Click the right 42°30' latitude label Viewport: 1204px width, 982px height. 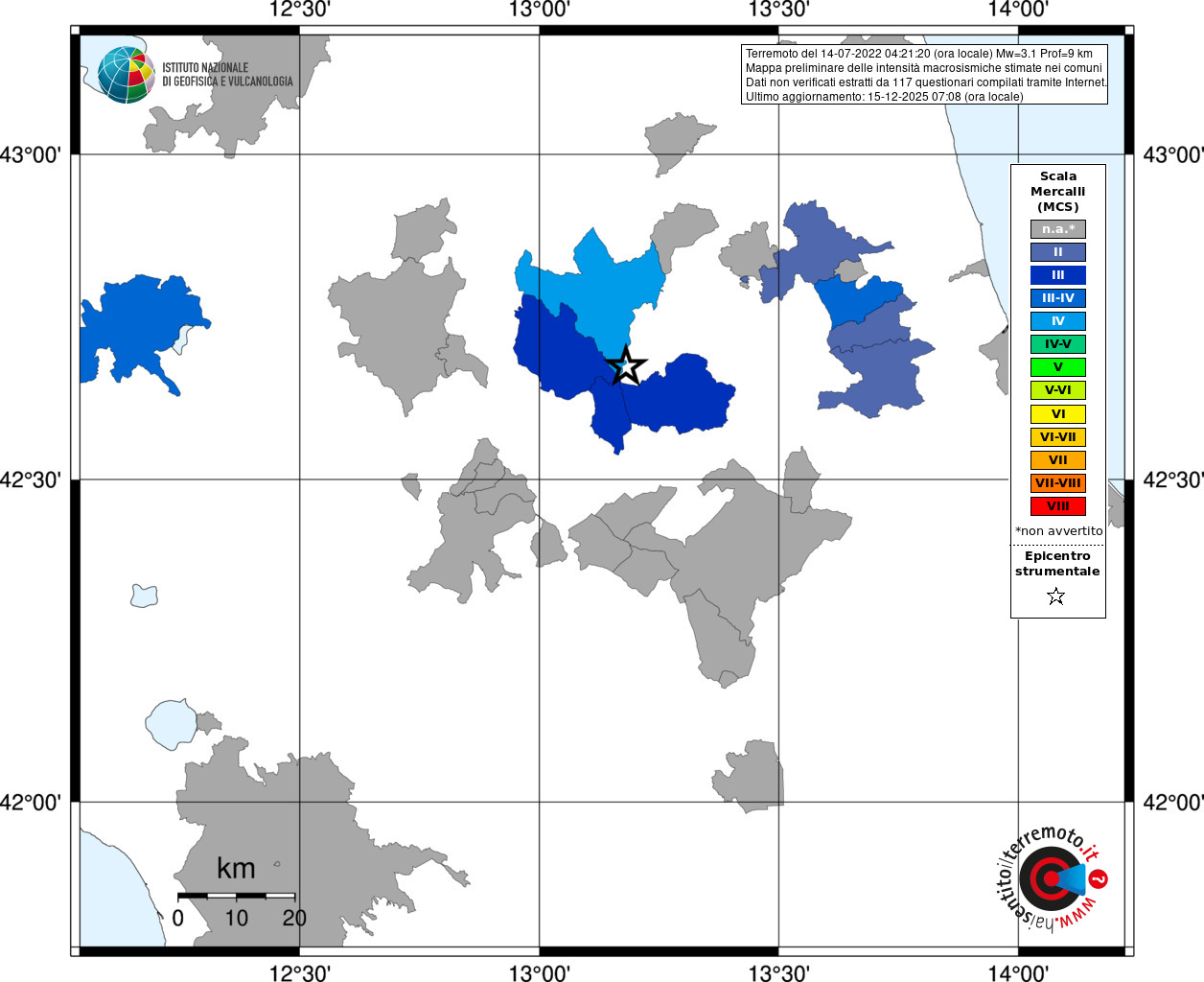point(1172,479)
